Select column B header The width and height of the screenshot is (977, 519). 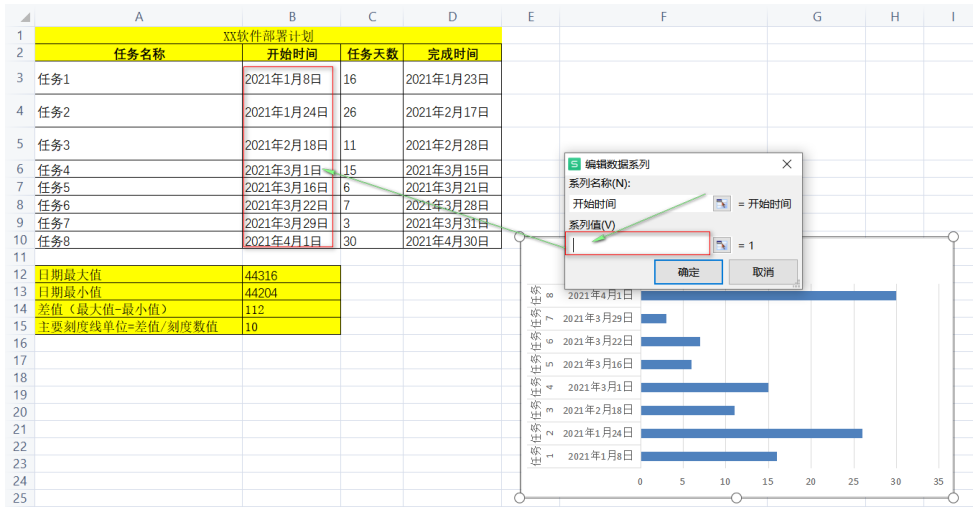[291, 16]
